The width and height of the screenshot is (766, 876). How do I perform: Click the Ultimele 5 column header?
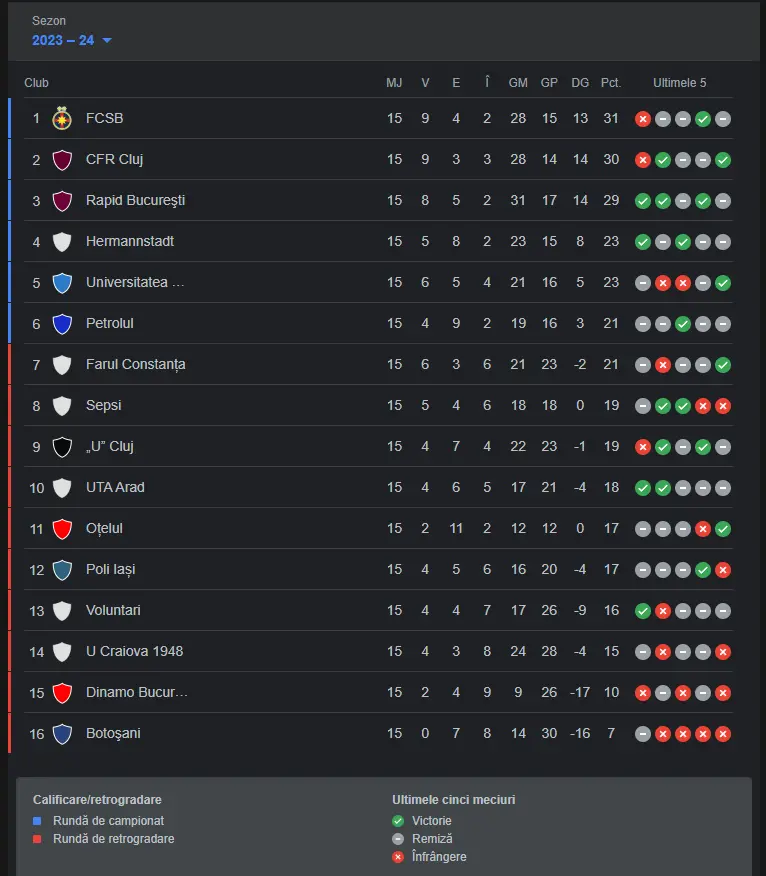point(679,83)
